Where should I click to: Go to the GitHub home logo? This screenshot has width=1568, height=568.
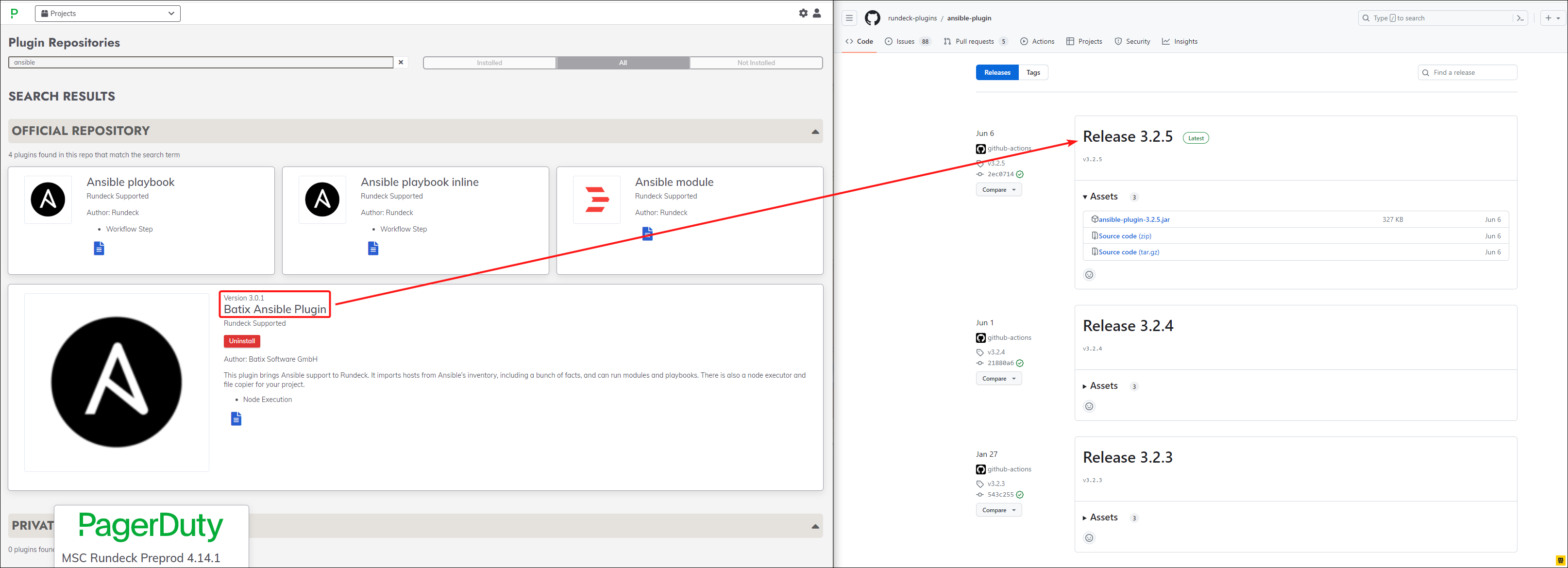(x=872, y=17)
